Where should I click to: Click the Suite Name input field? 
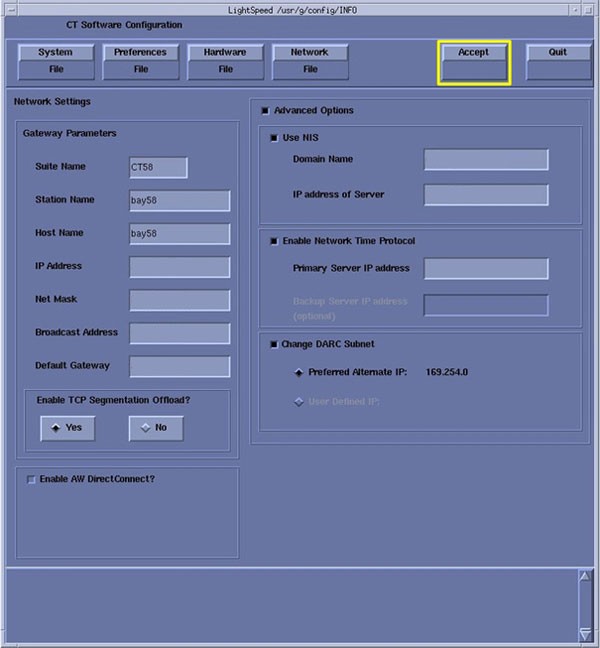click(x=158, y=168)
